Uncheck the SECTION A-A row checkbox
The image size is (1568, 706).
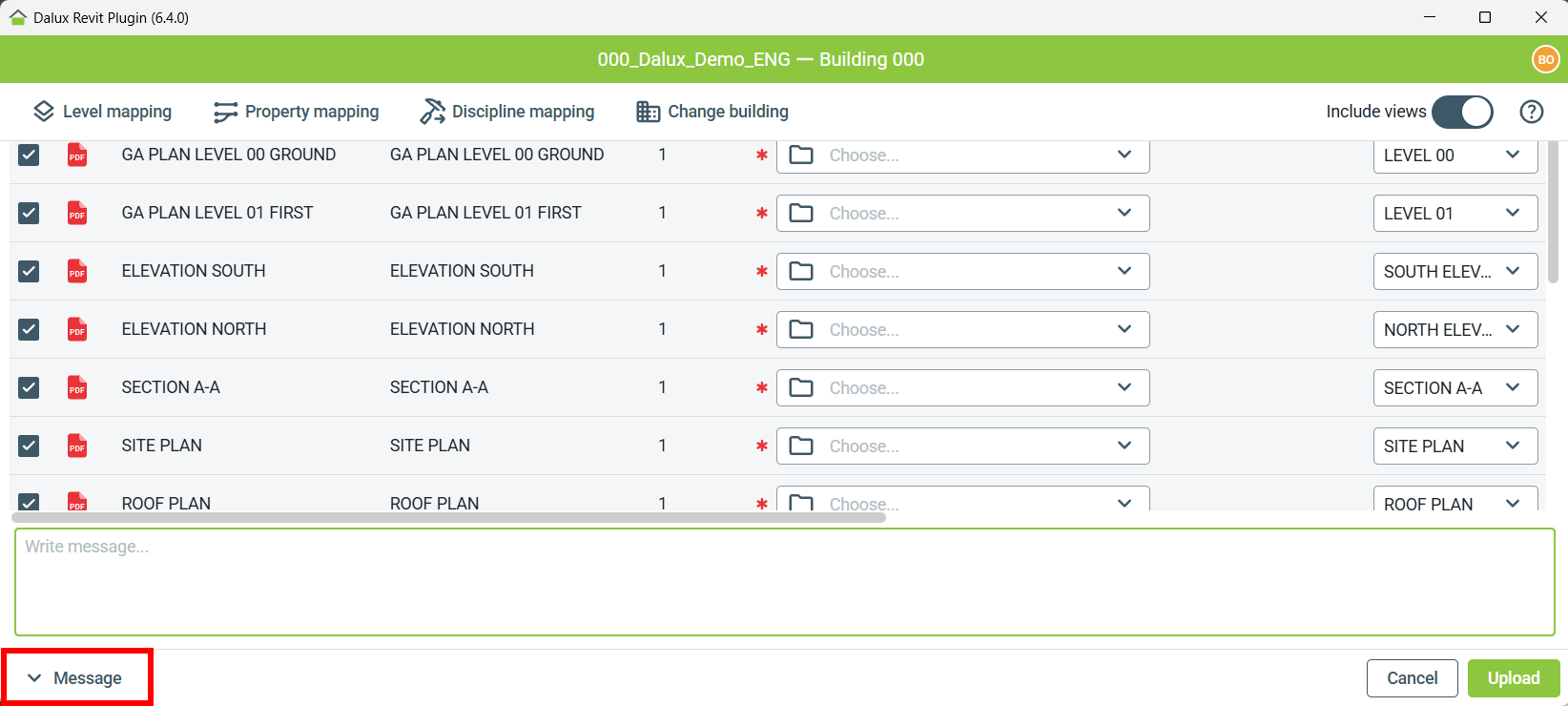click(x=29, y=387)
